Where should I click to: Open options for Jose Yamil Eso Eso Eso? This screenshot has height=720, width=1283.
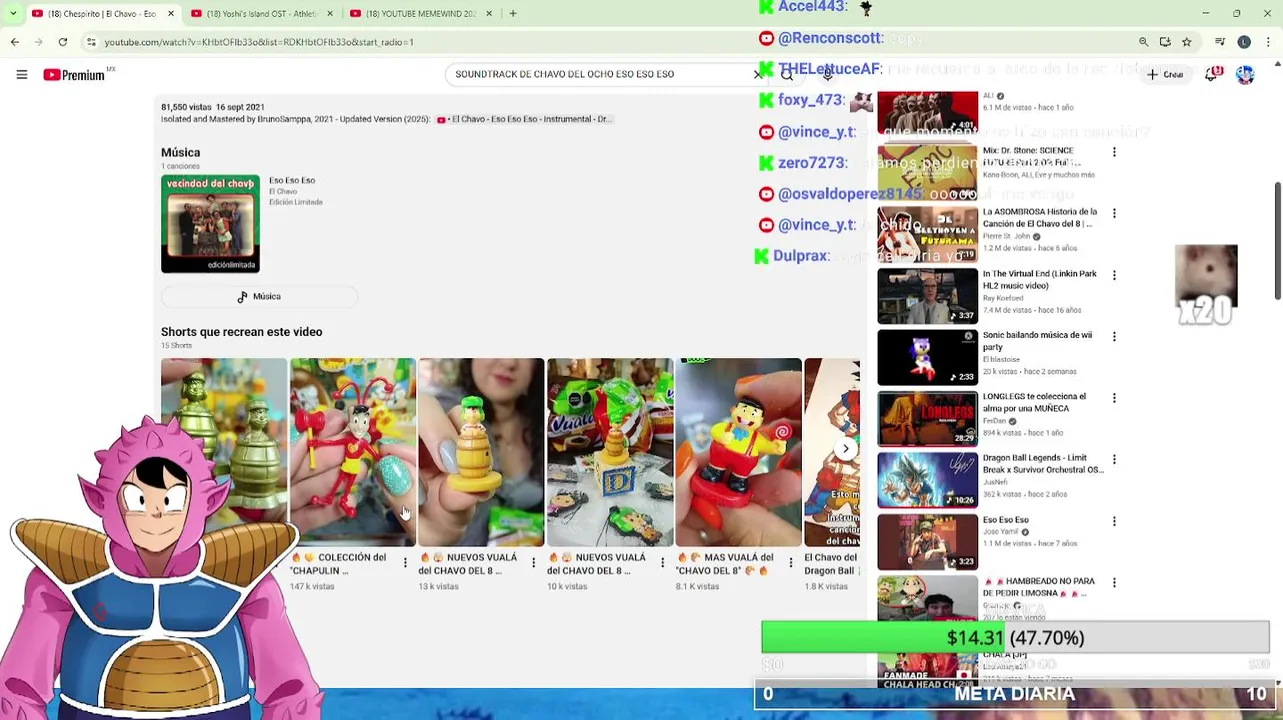point(1114,521)
